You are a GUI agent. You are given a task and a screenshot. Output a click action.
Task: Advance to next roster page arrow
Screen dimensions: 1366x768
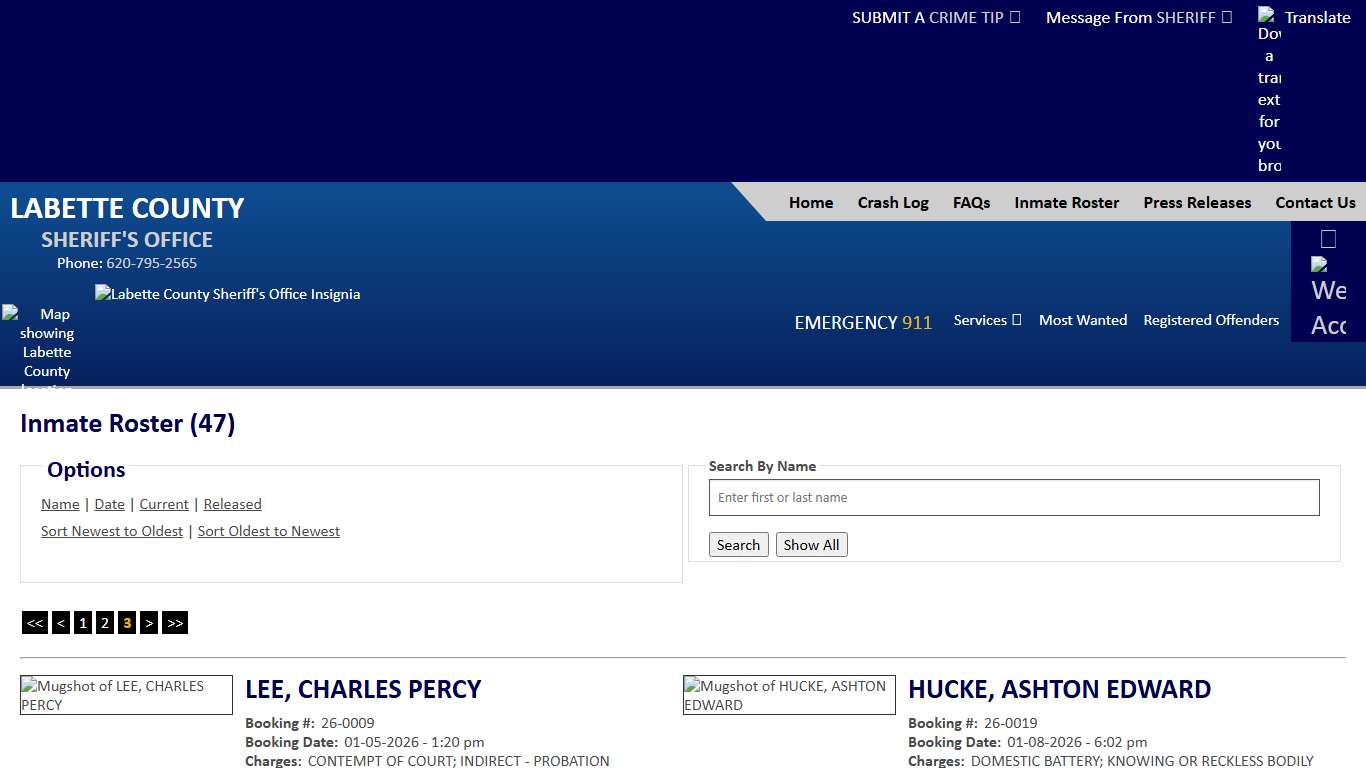(149, 623)
